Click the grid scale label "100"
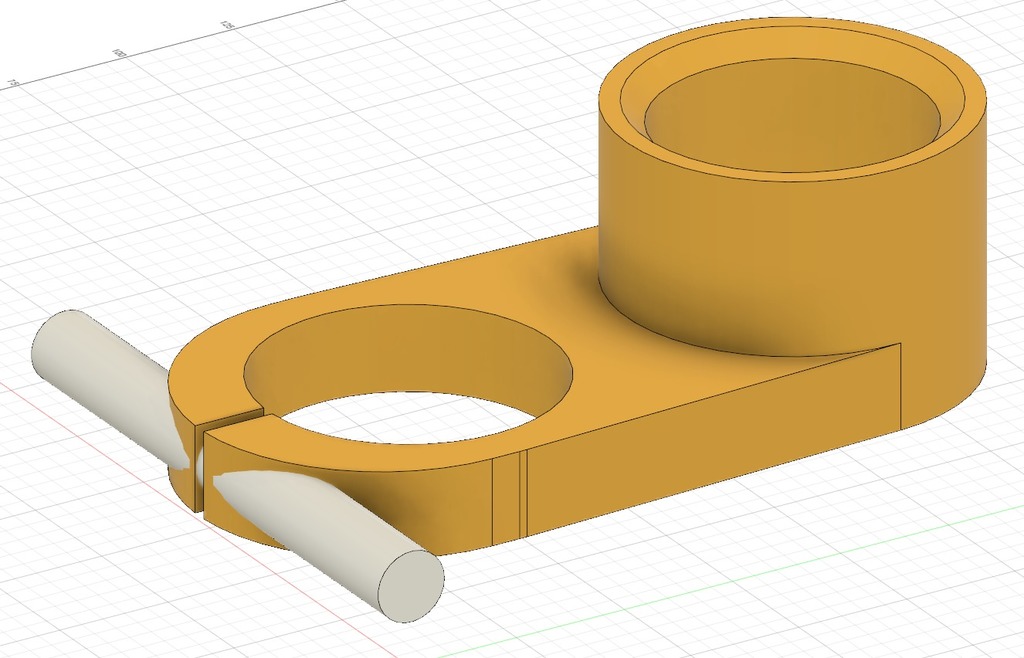 click(x=119, y=52)
